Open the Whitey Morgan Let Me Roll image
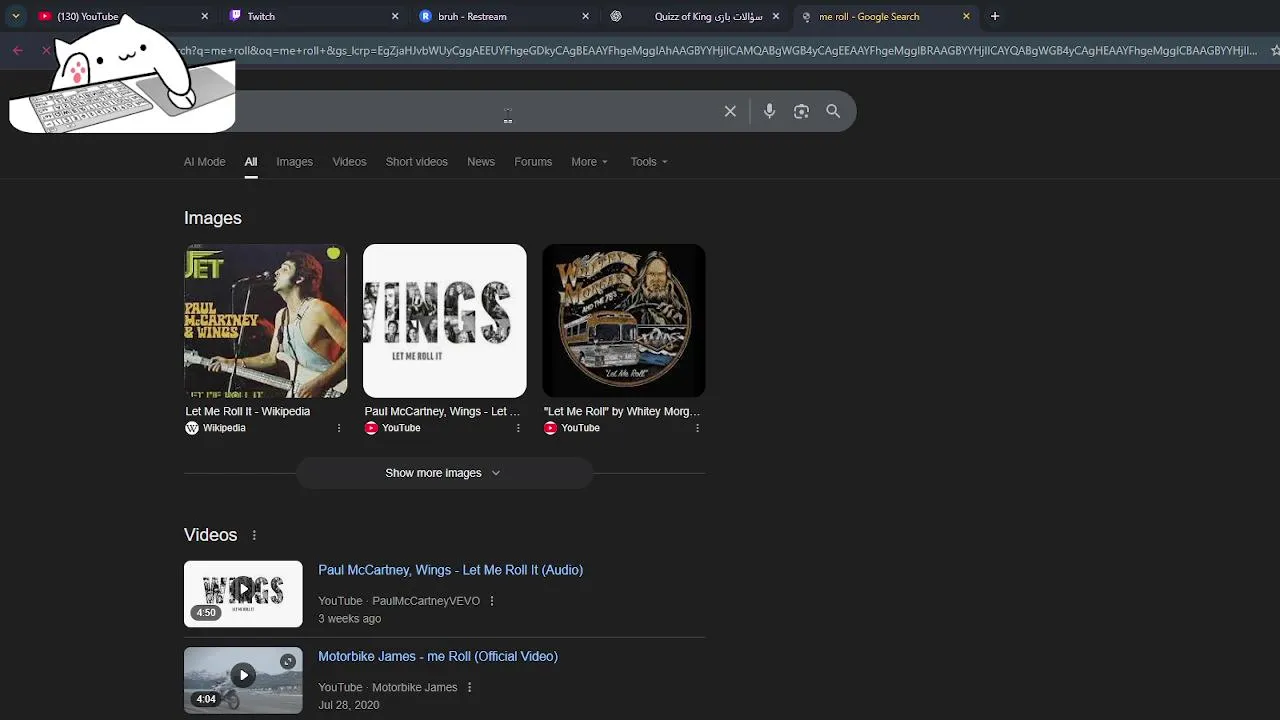The height and width of the screenshot is (720, 1280). (624, 321)
